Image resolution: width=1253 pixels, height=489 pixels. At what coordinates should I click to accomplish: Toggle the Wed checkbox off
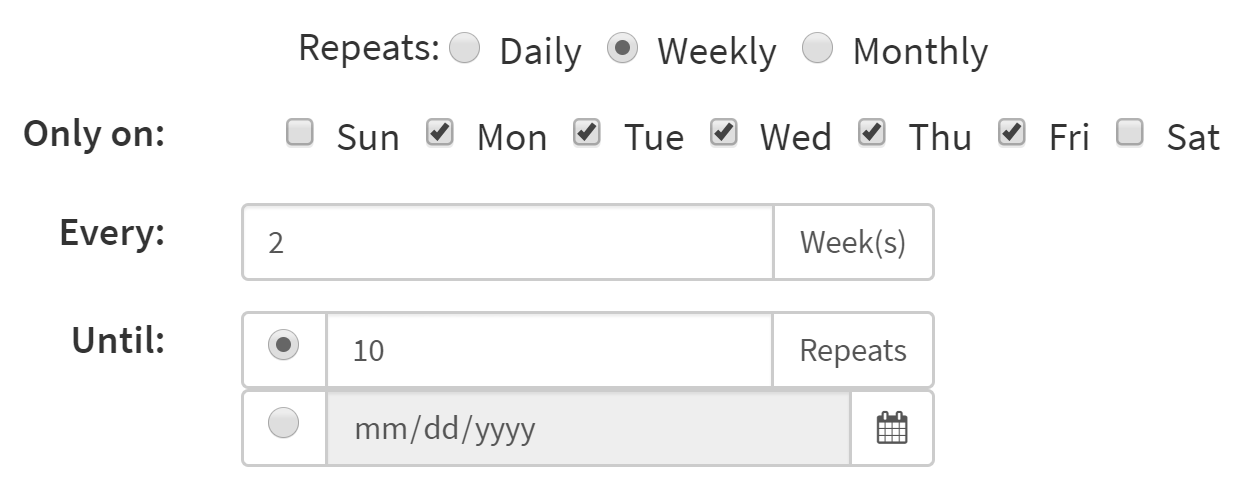pyautogui.click(x=724, y=133)
